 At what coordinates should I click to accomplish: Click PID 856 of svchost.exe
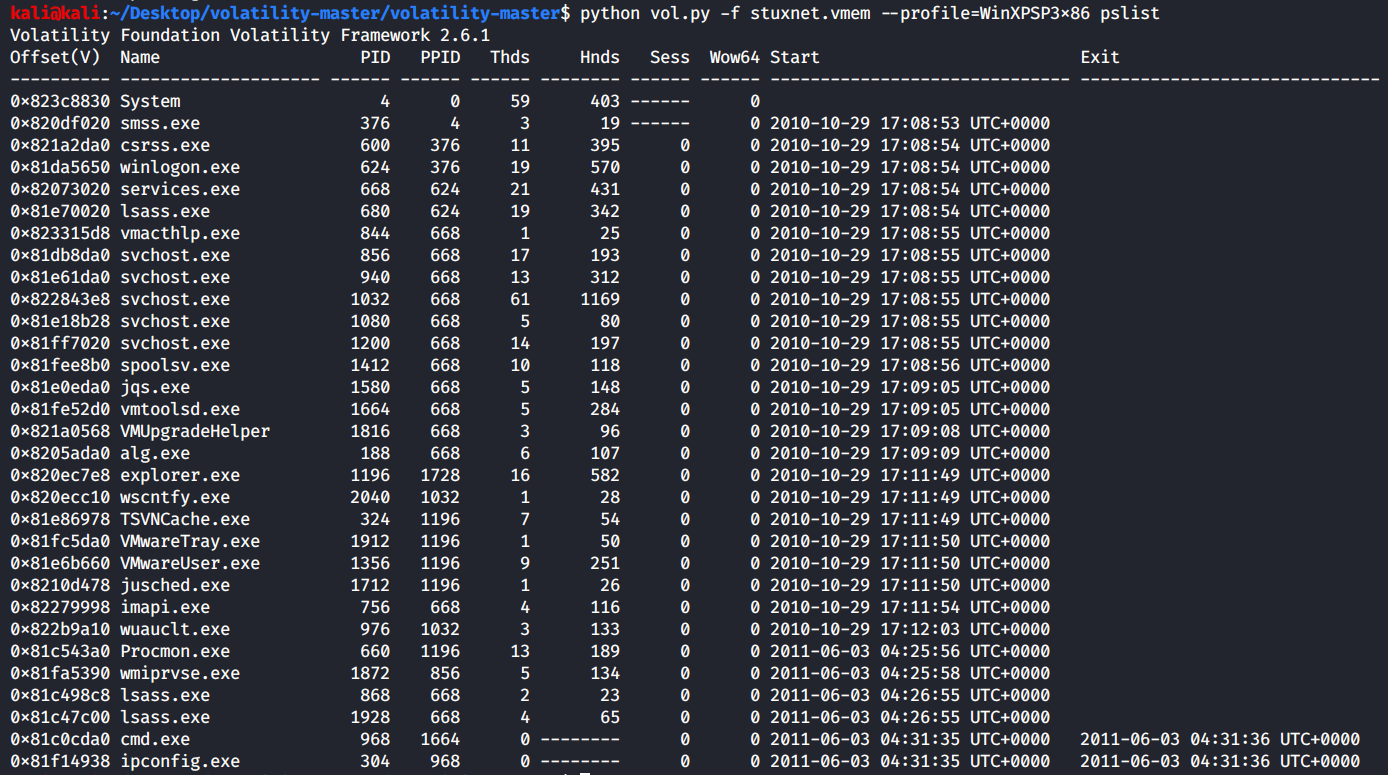(x=375, y=255)
